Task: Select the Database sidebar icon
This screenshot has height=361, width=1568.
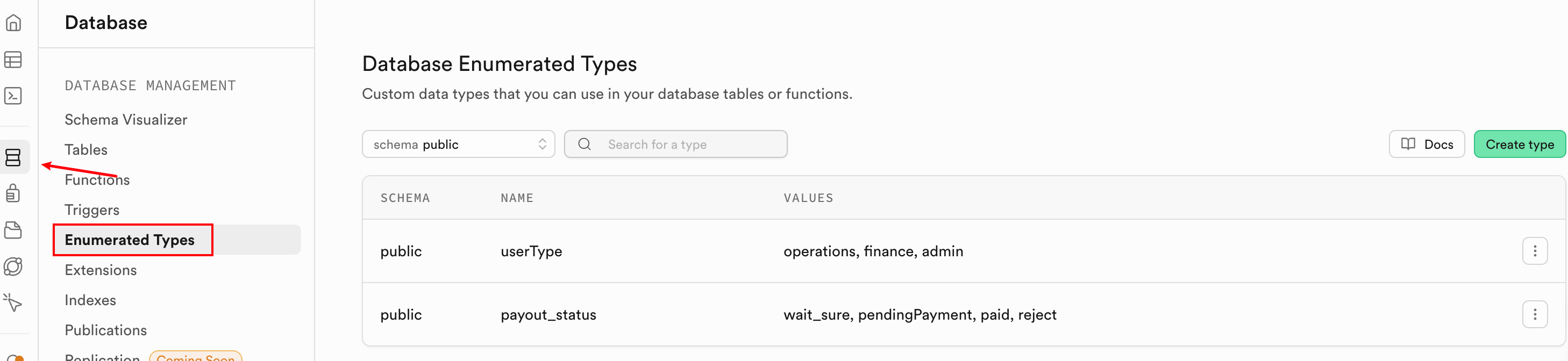Action: pyautogui.click(x=13, y=157)
